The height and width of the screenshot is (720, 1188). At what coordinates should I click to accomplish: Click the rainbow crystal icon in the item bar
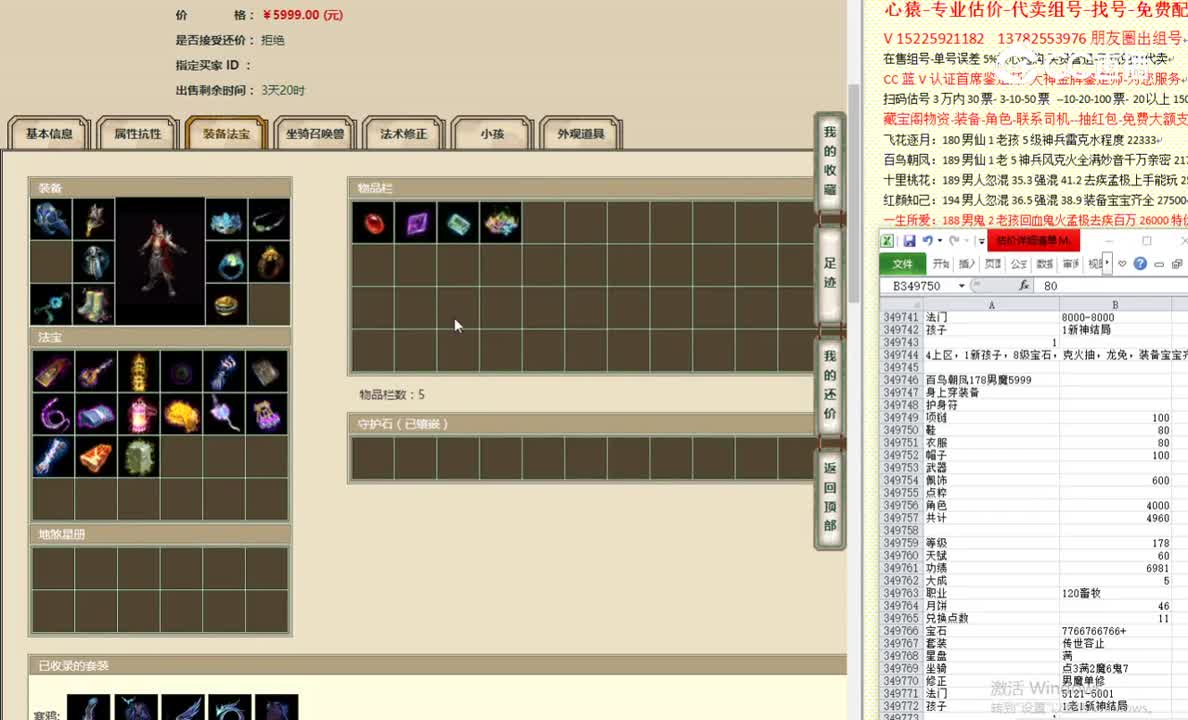coord(500,223)
